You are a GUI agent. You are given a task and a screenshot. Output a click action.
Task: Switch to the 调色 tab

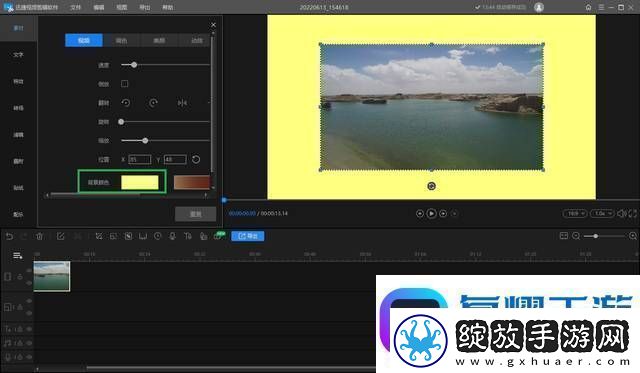pyautogui.click(x=121, y=40)
